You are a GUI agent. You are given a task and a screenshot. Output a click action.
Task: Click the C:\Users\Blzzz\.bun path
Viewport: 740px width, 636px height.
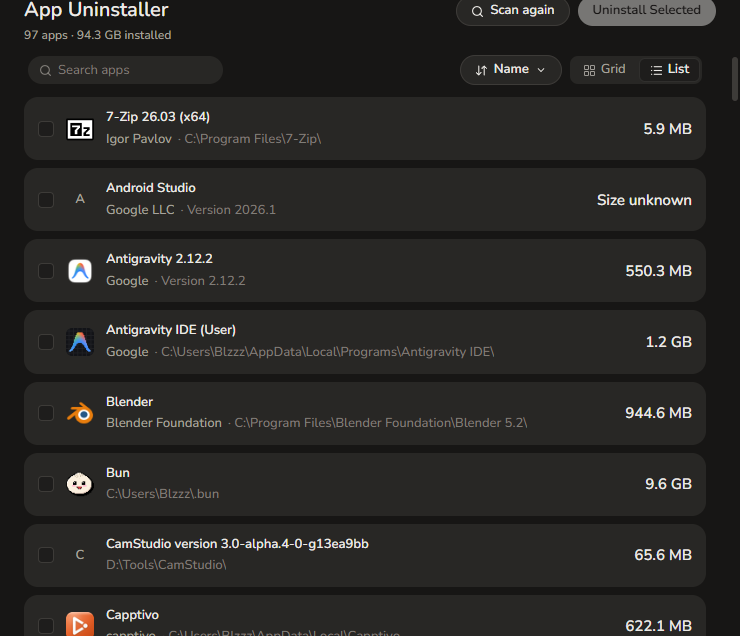point(162,494)
